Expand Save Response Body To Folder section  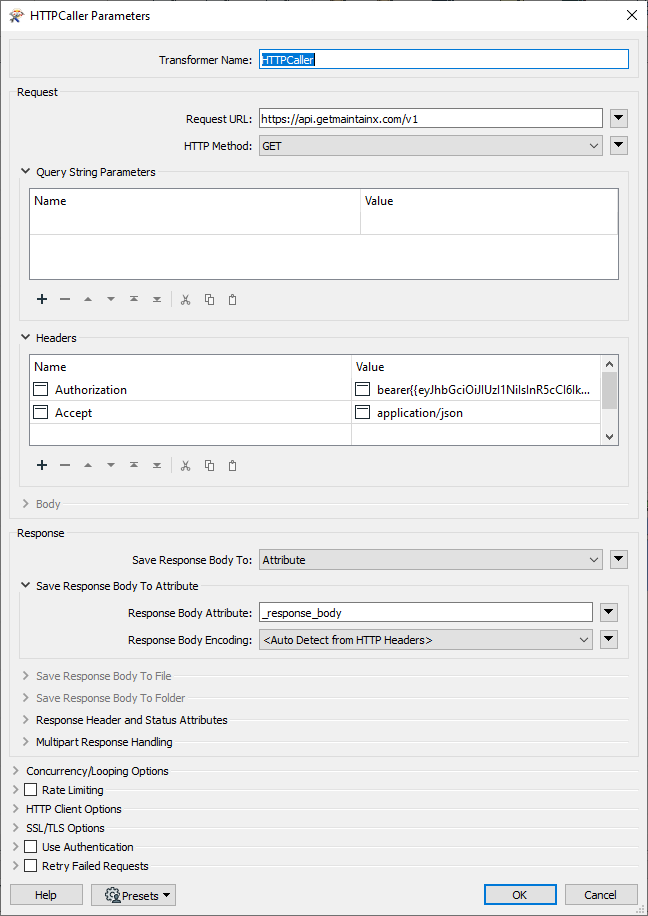[25, 698]
